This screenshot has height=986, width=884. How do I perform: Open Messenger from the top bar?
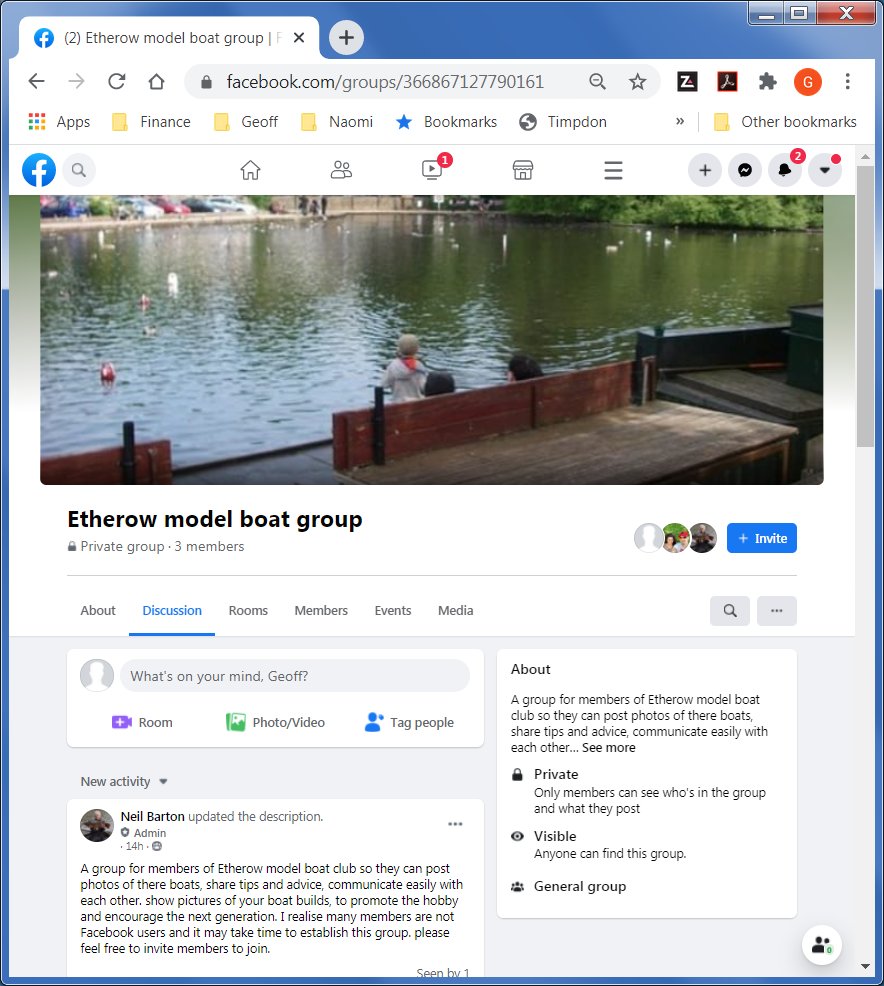point(745,170)
